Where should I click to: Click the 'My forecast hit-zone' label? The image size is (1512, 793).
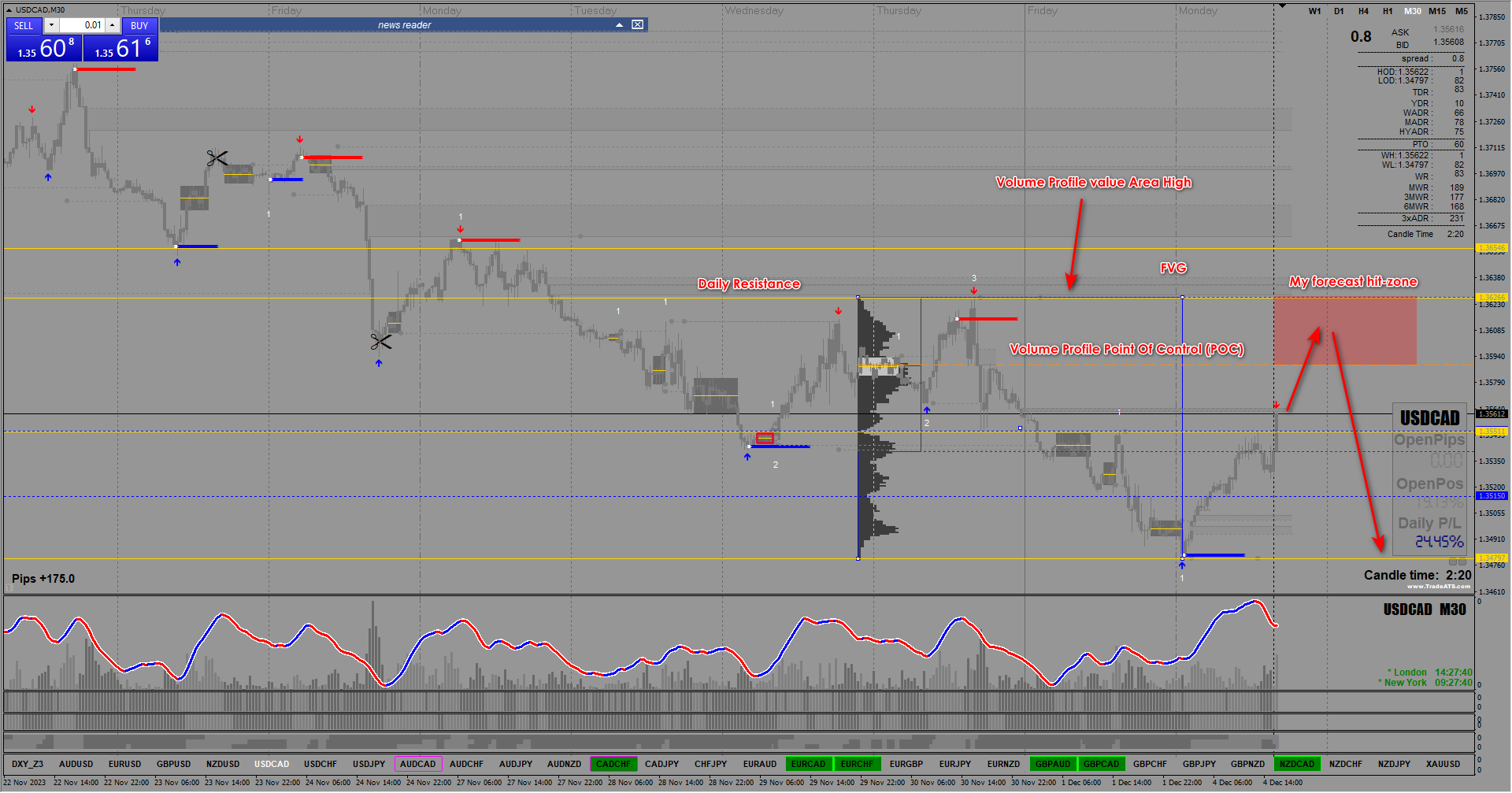coord(1353,281)
